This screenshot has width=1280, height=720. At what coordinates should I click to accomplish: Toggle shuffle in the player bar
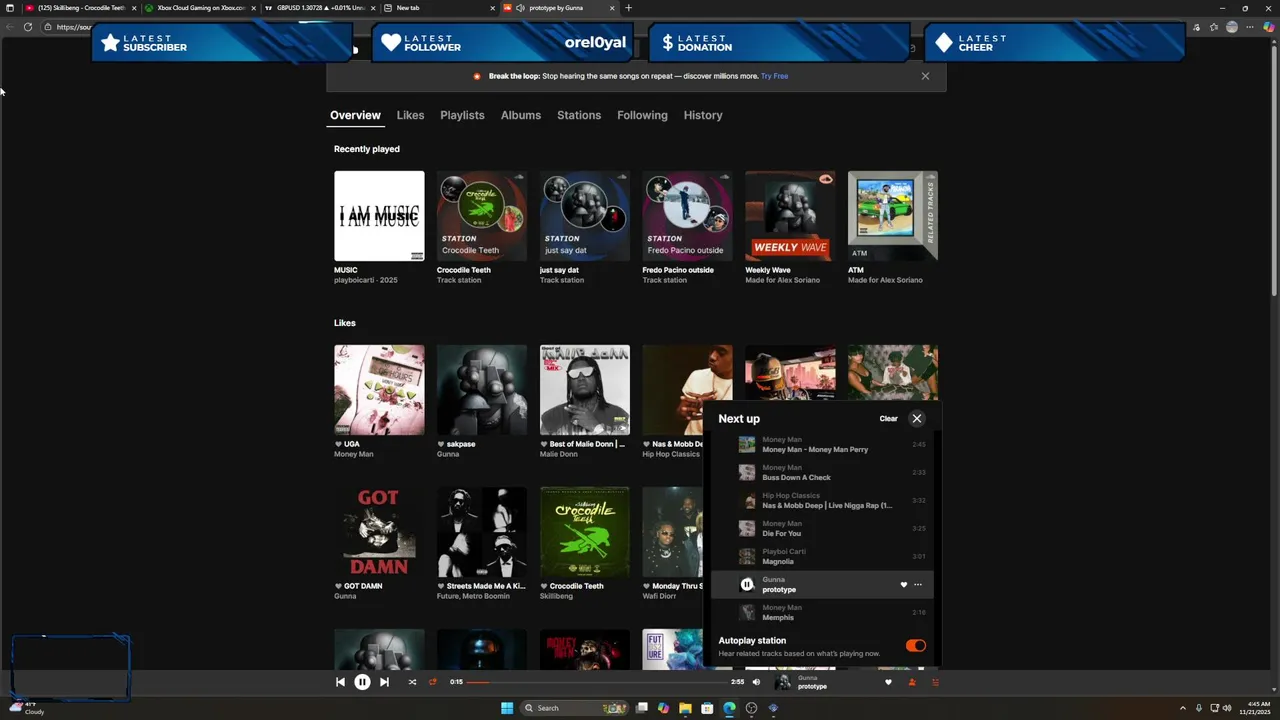click(x=412, y=682)
